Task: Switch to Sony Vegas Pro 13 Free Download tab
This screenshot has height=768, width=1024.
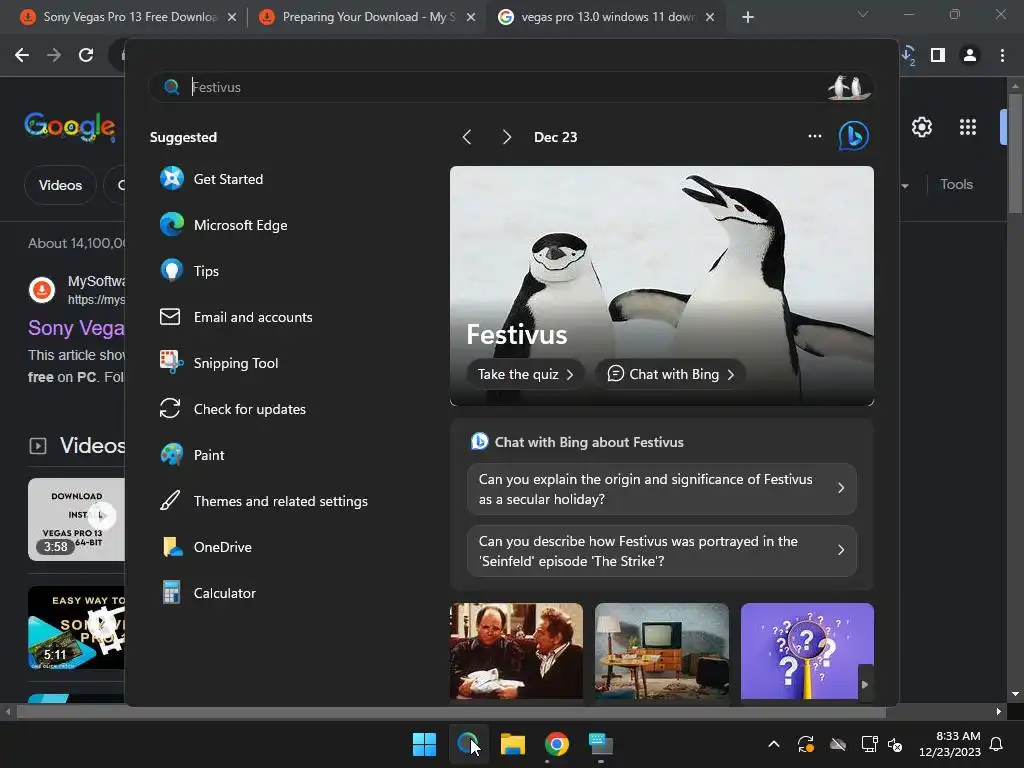Action: [x=129, y=17]
